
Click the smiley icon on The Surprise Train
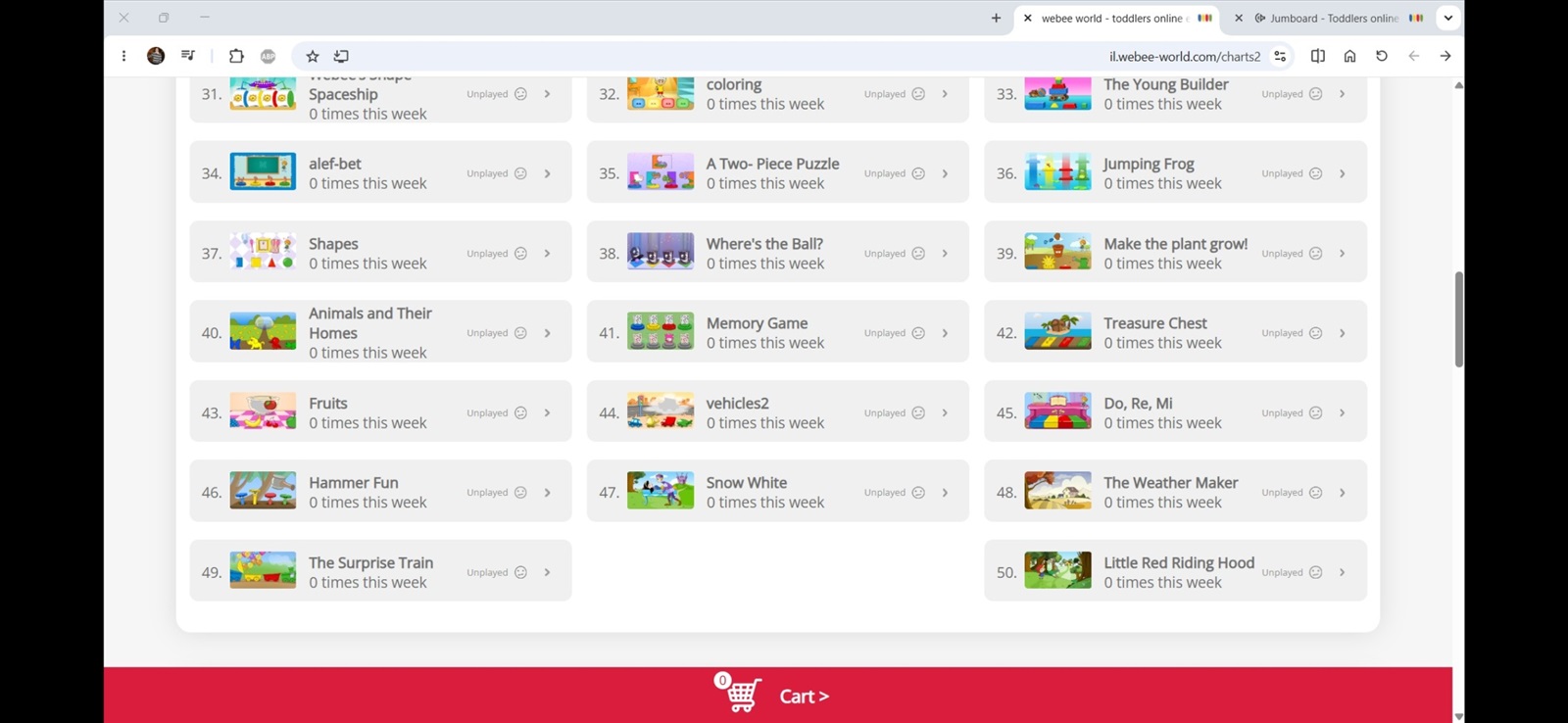point(520,572)
